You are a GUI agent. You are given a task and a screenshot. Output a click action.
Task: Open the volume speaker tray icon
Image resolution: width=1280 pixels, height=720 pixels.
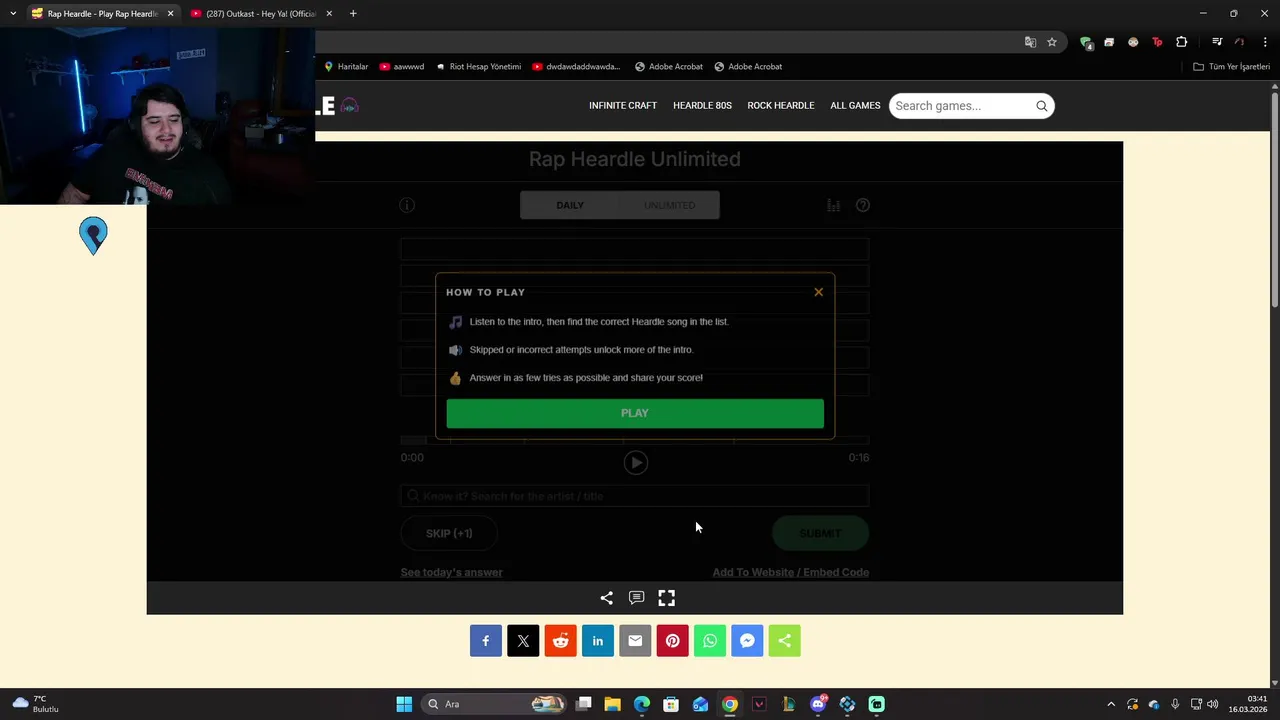point(1212,704)
